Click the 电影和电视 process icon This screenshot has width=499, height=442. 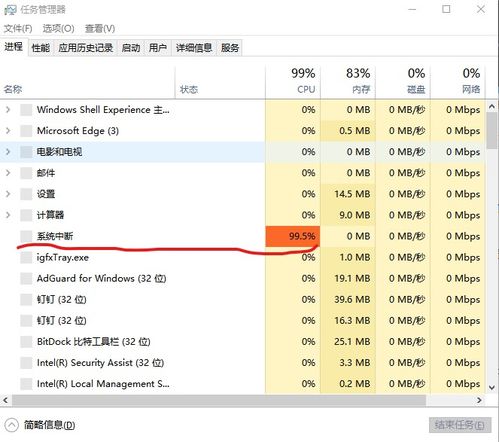click(26, 152)
